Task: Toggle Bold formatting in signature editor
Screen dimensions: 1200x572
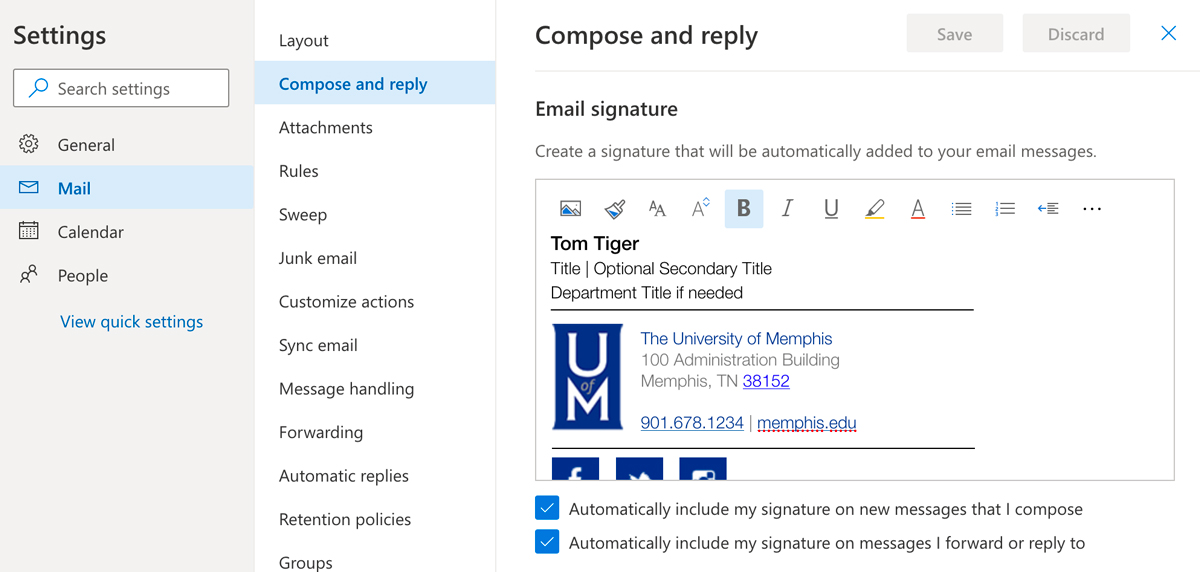Action: tap(744, 209)
